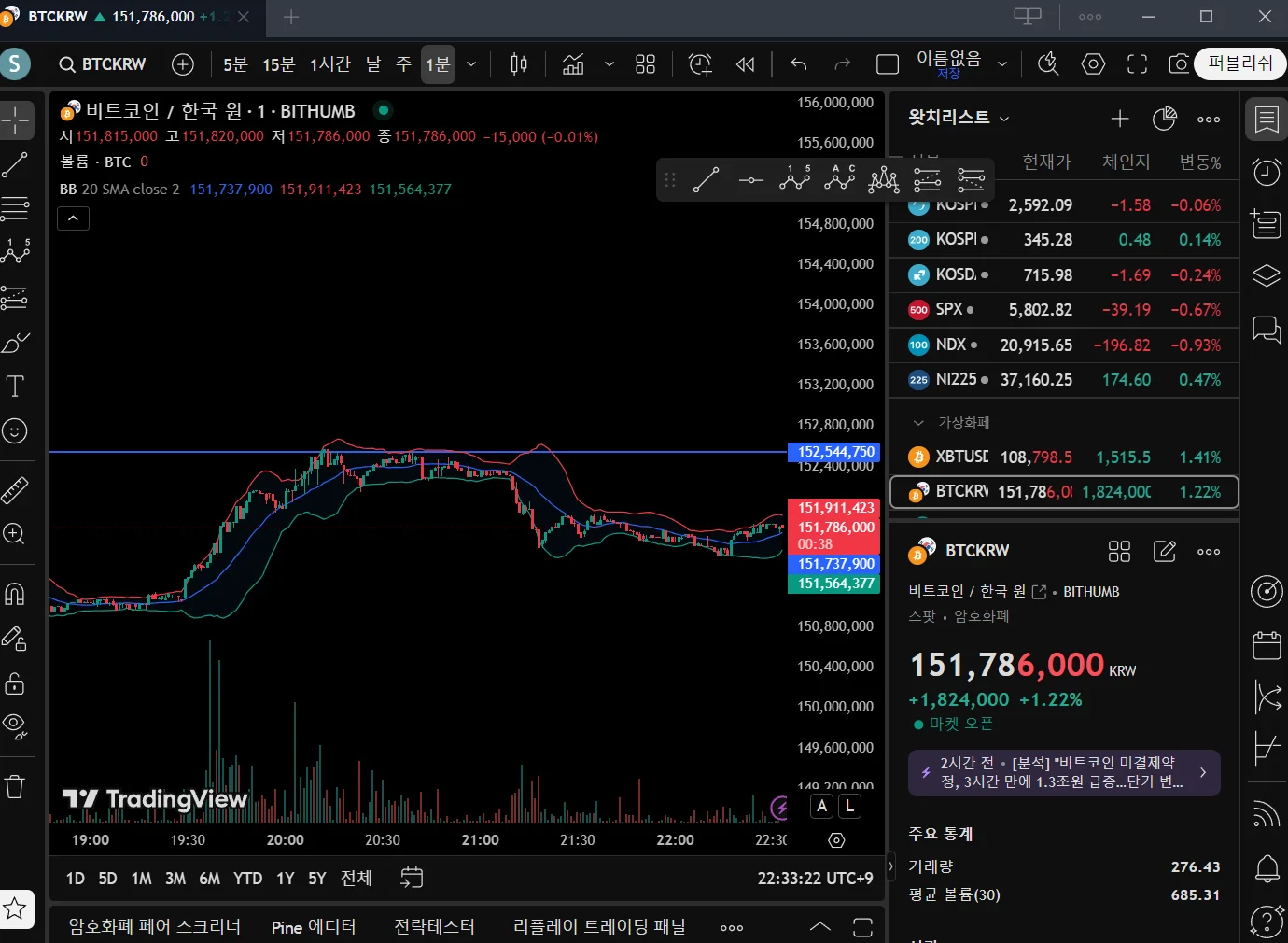Pick the ABC correction wave tool
The height and width of the screenshot is (943, 1288).
tap(839, 179)
